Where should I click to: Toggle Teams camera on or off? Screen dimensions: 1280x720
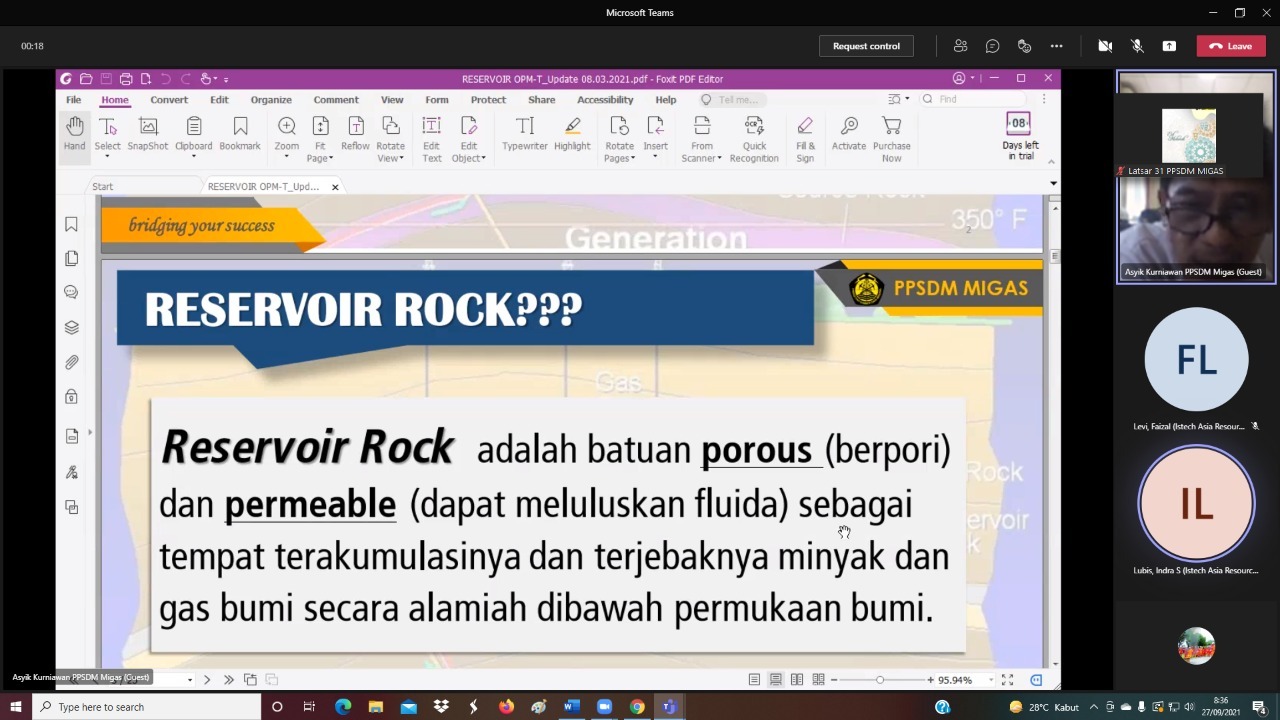[x=1105, y=46]
